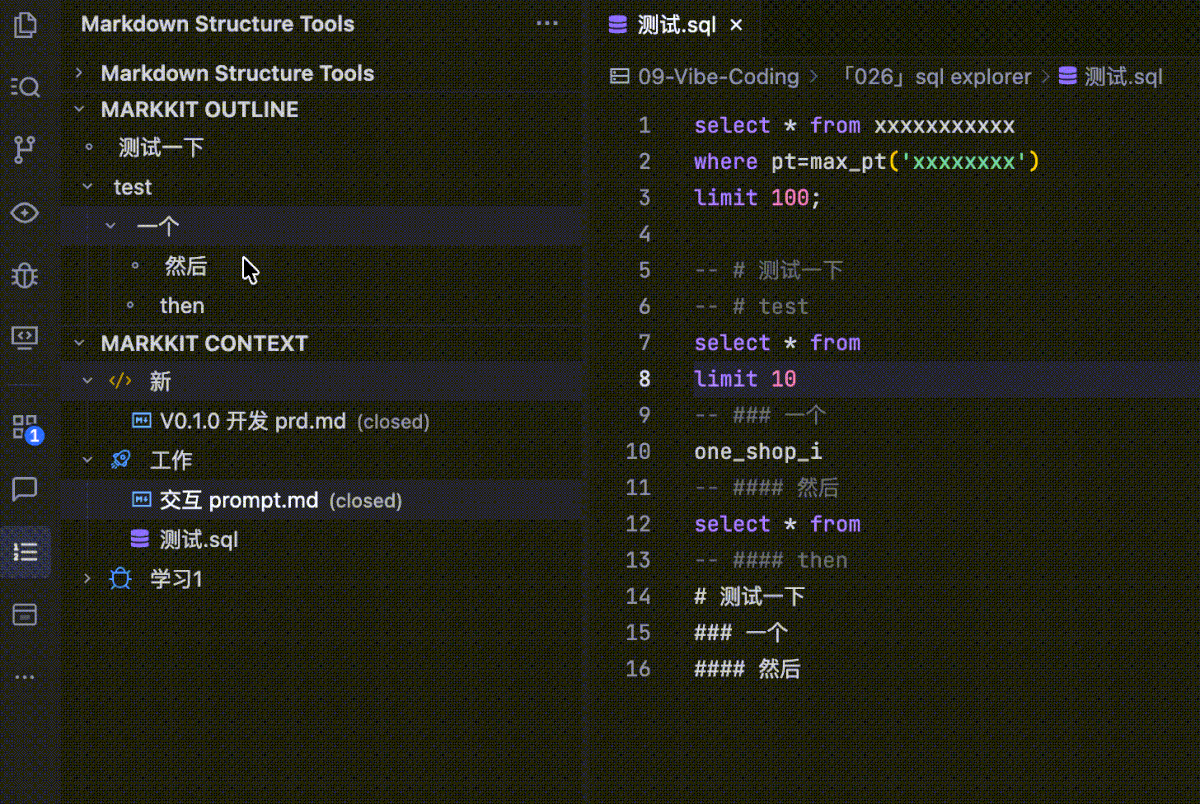
Task: Click database icon of 测试.sql tree item
Action: 141,539
